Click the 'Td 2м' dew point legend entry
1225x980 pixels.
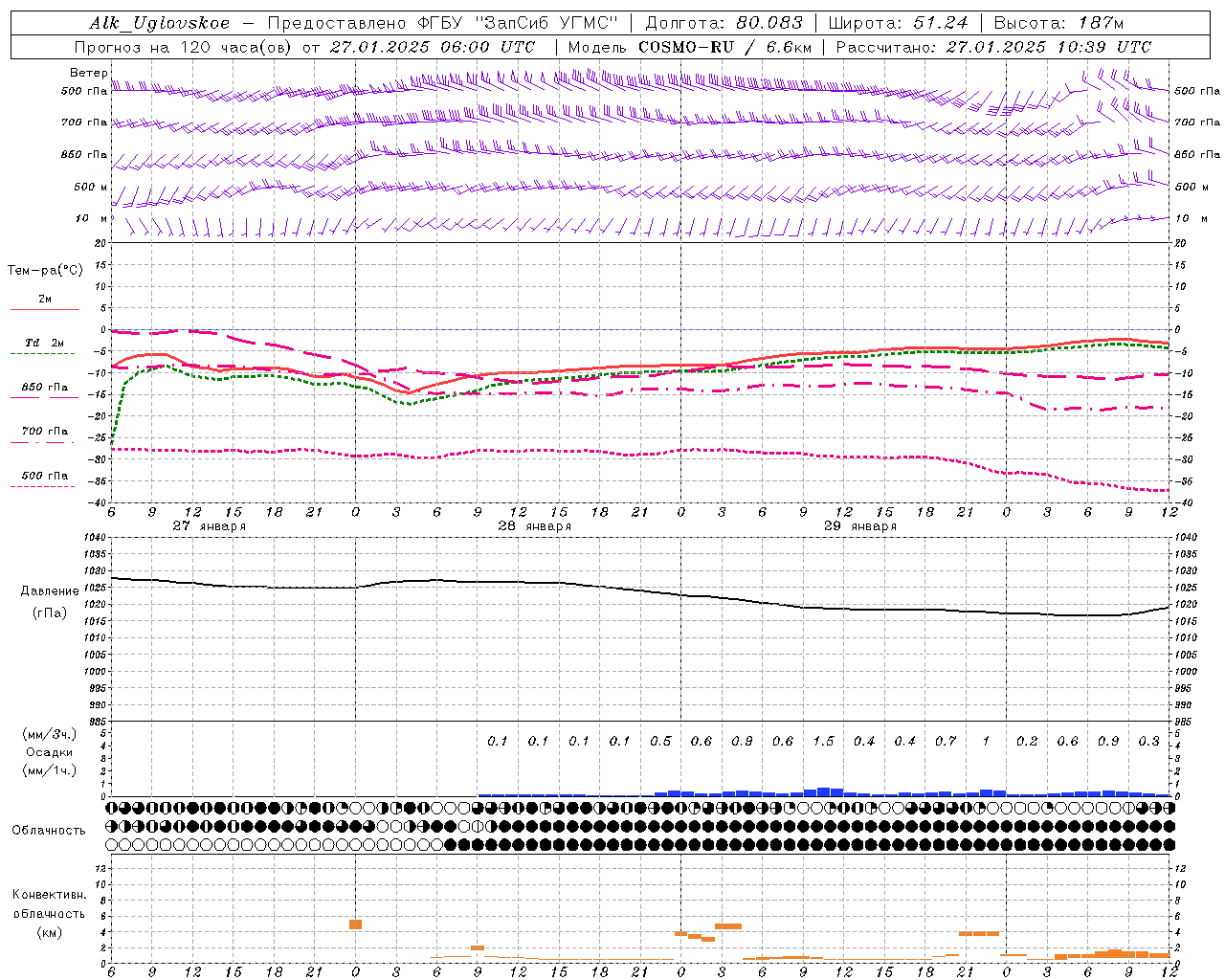pos(44,343)
